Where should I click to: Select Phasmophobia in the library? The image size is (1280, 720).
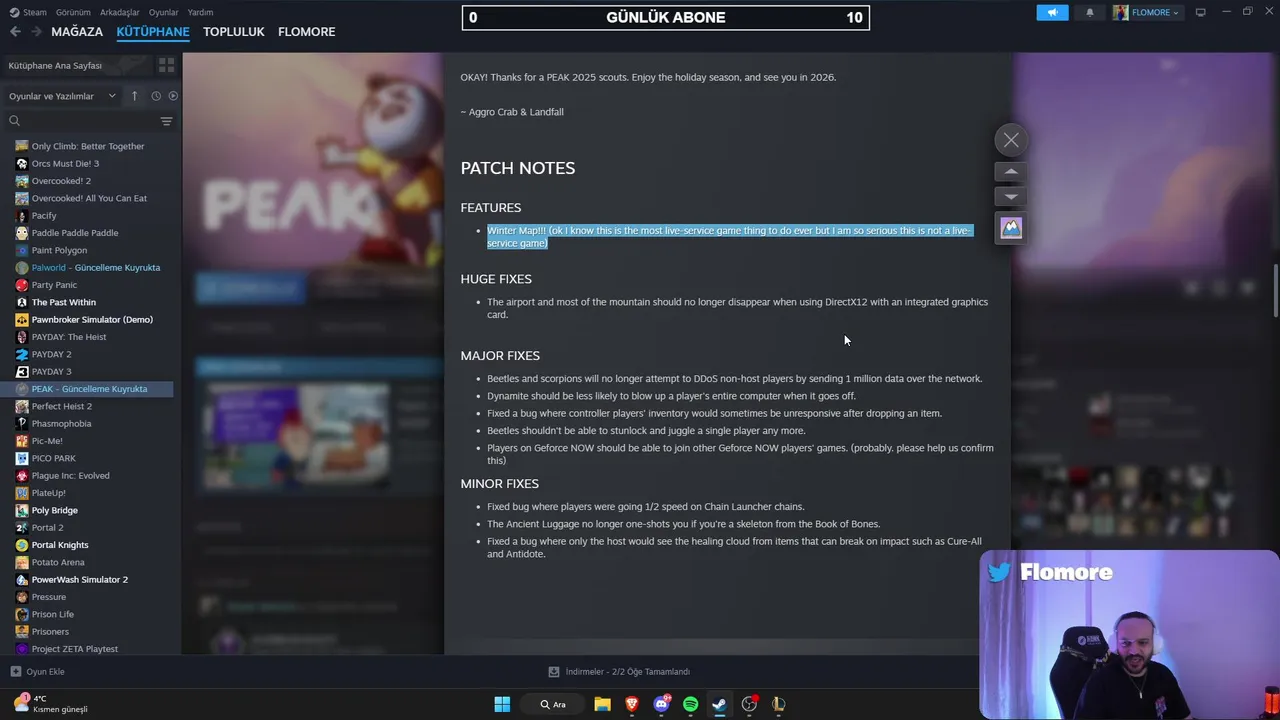pyautogui.click(x=61, y=424)
